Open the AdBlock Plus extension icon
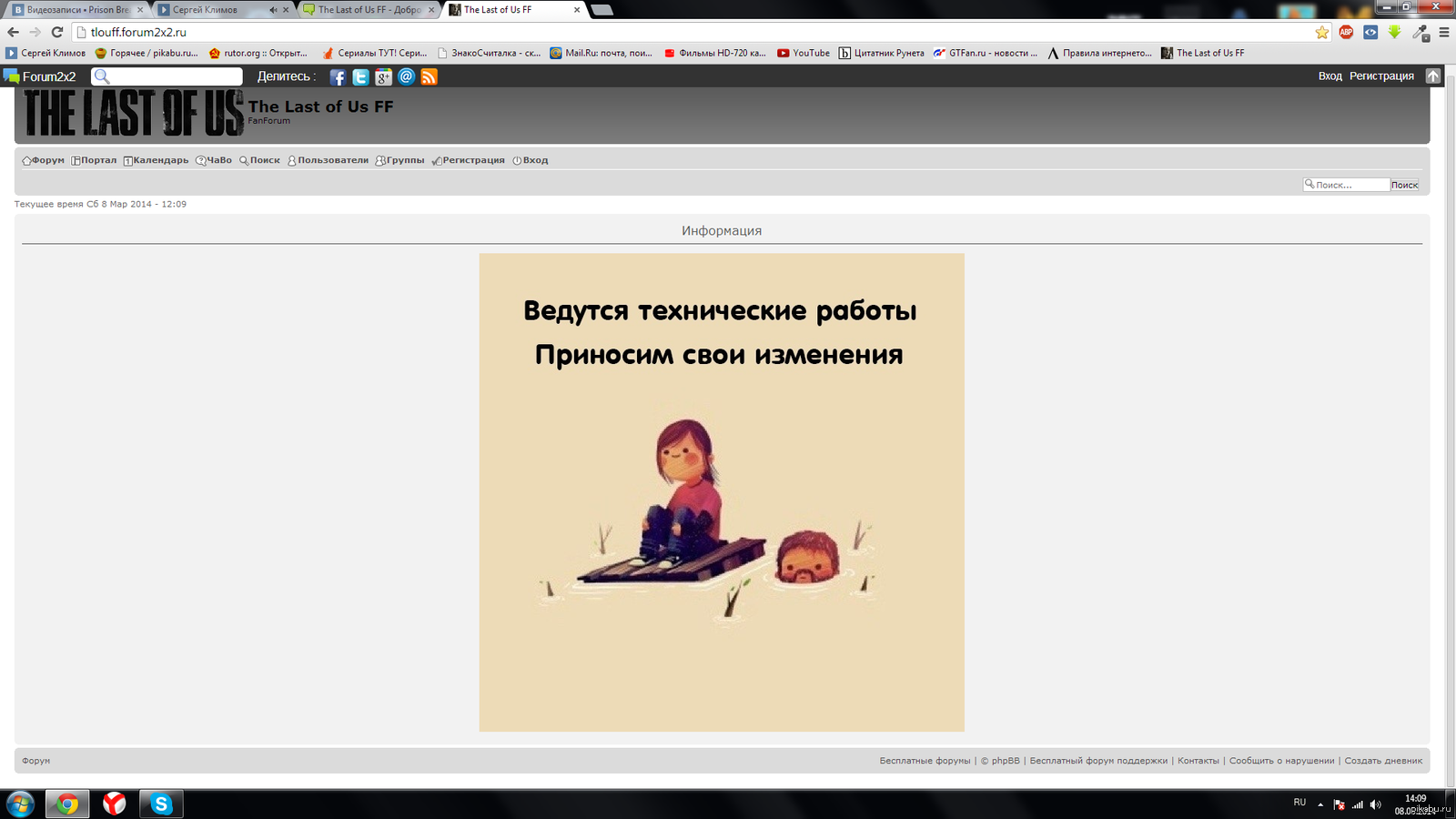1456x819 pixels. click(1346, 32)
